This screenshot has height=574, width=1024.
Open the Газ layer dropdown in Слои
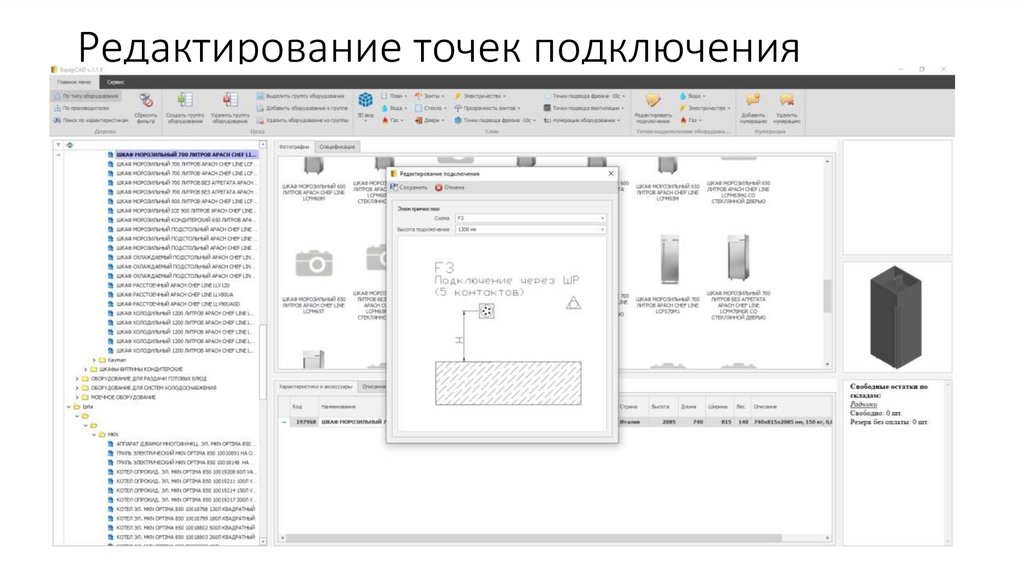point(392,120)
